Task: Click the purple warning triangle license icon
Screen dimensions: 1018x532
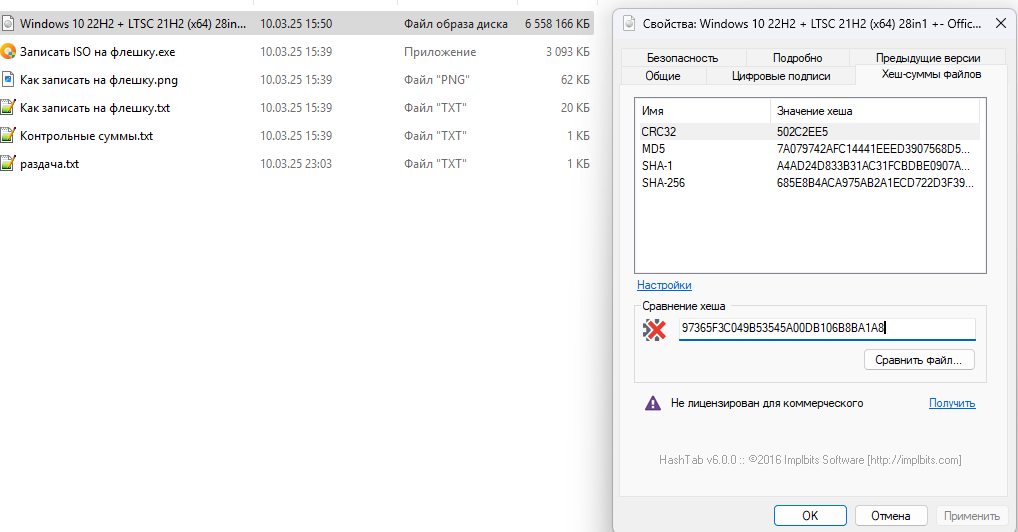Action: click(x=653, y=403)
